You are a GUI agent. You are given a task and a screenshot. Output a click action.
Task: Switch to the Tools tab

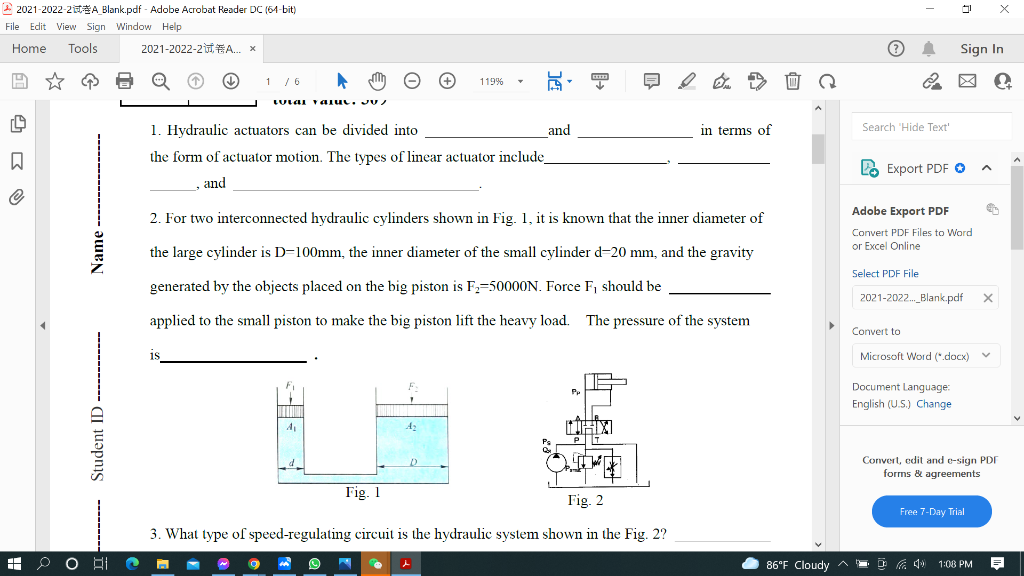[82, 48]
